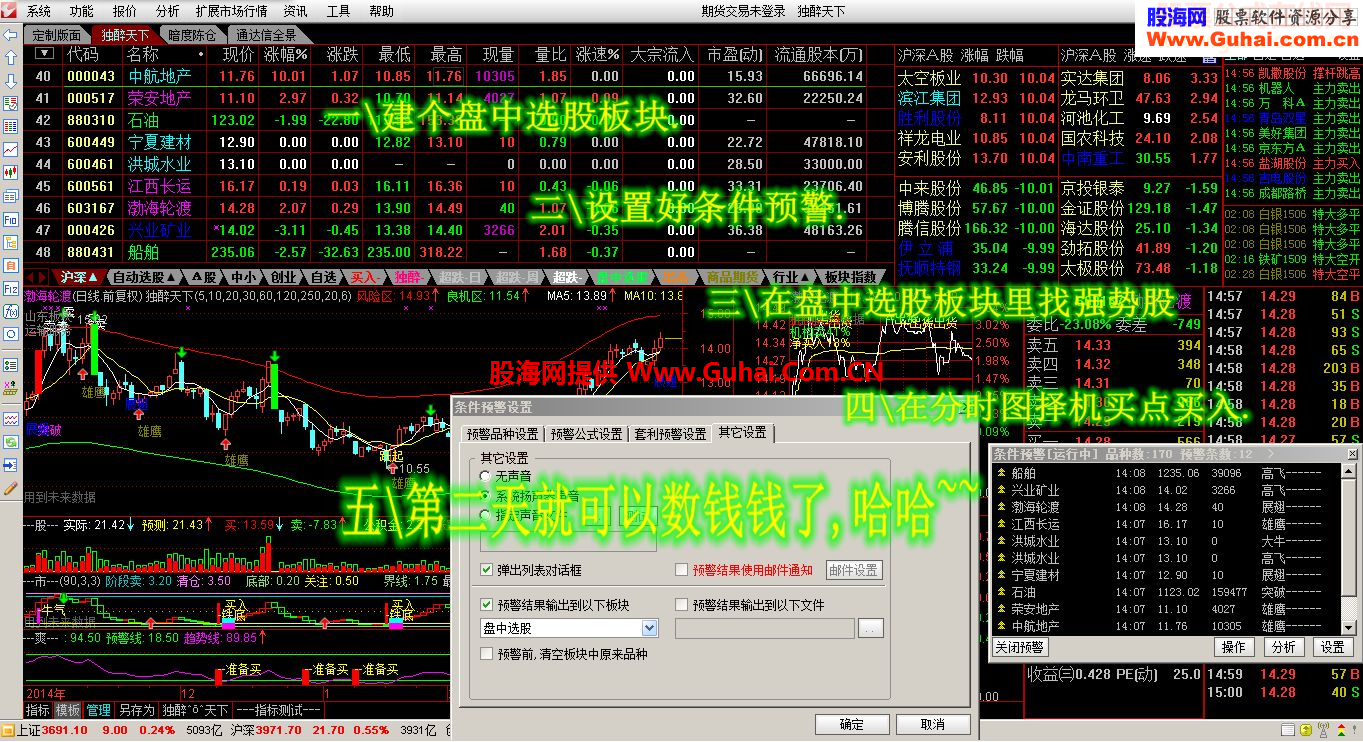Switch to 套利预警设置 dialog tab
The image size is (1363, 742).
point(670,434)
